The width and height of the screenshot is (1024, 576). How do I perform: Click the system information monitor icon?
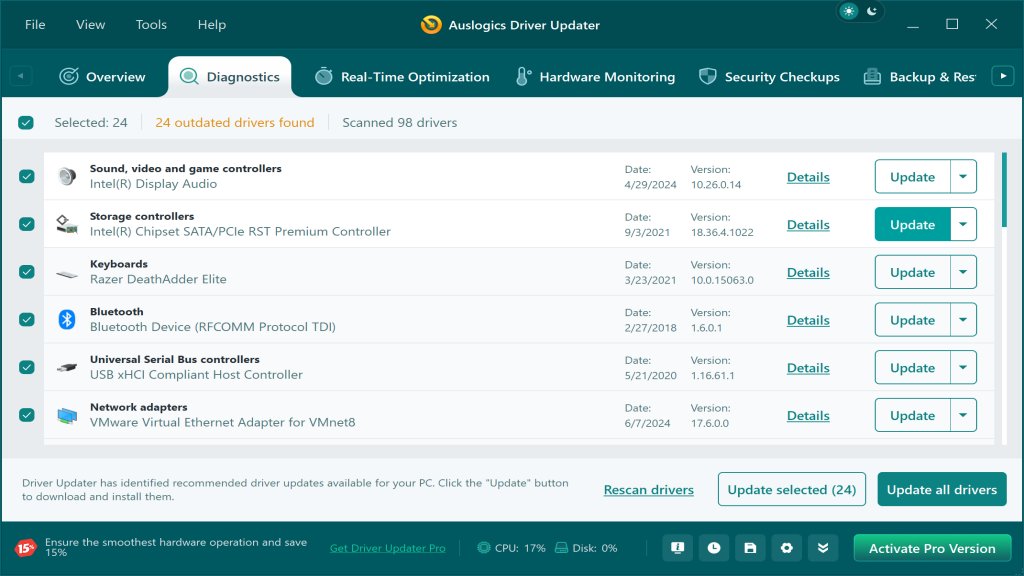click(x=678, y=548)
